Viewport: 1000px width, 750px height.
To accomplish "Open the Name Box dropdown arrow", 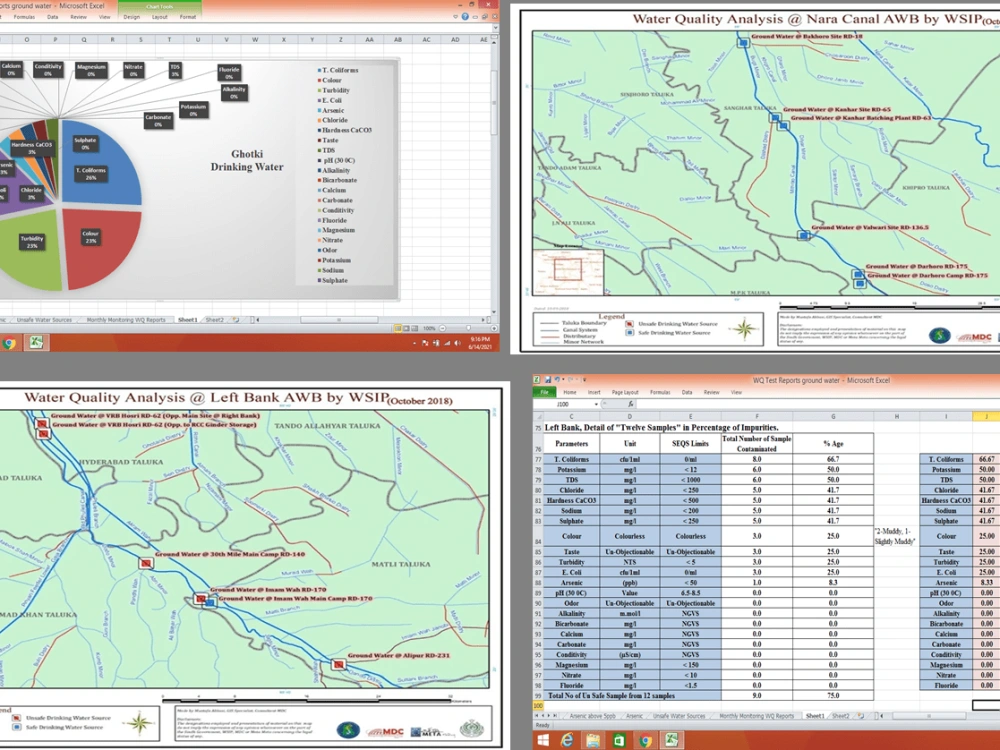I will pos(596,404).
